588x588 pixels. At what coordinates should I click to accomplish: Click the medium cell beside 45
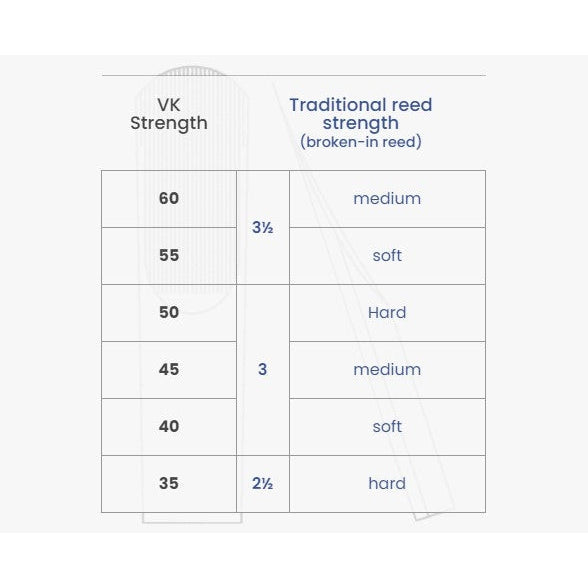387,370
